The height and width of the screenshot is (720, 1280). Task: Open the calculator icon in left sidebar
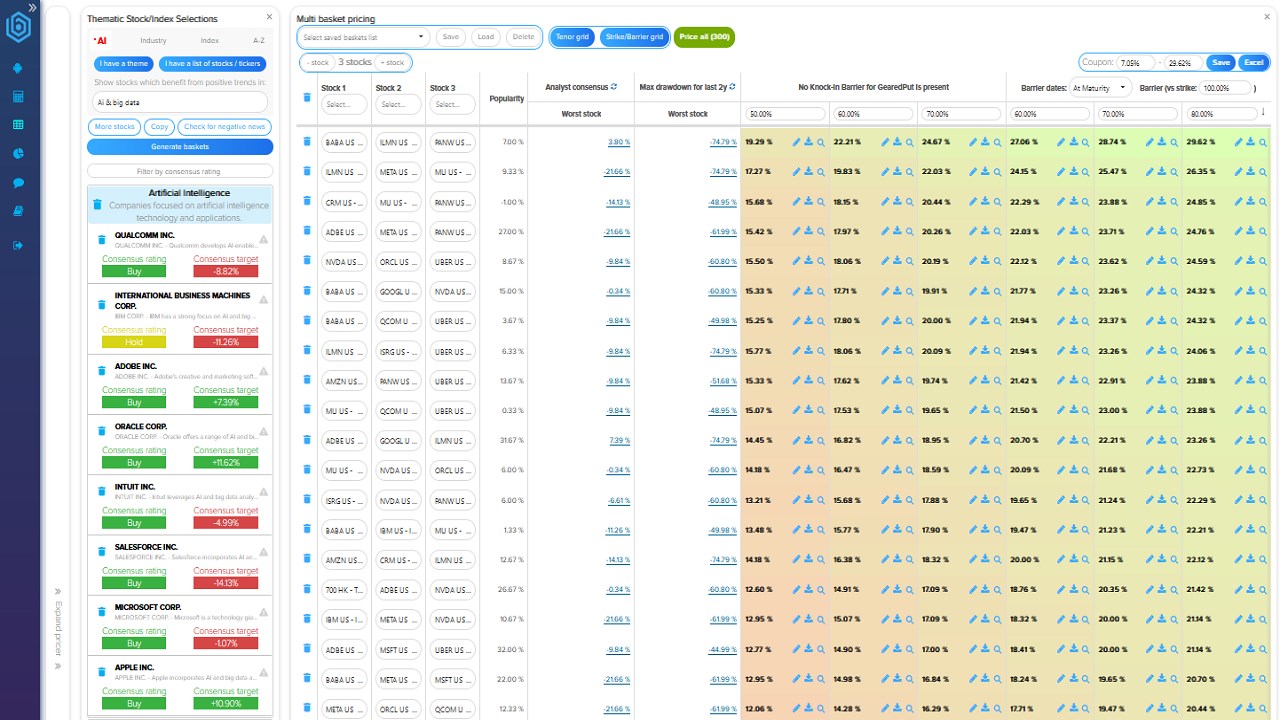(x=18, y=97)
